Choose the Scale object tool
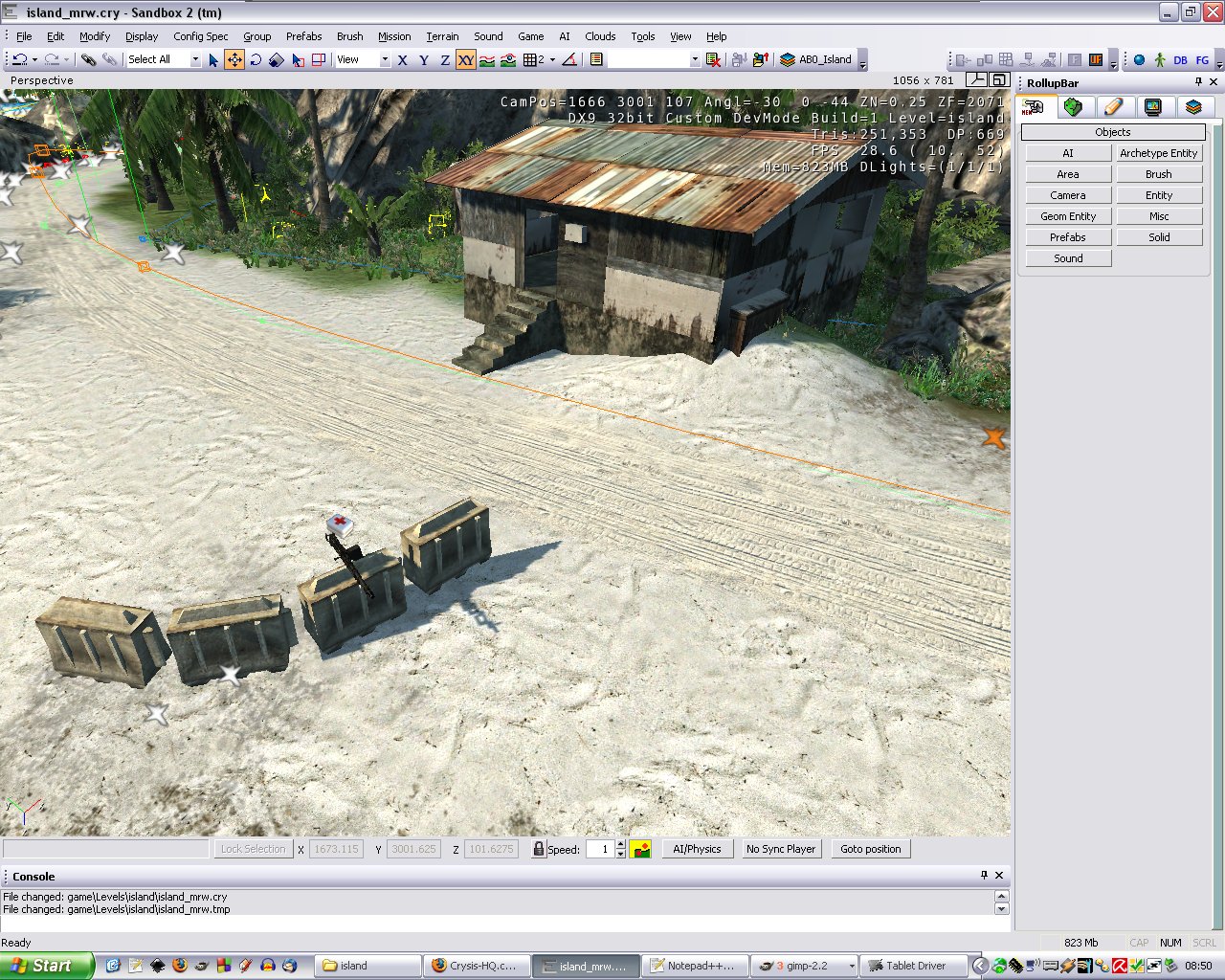Image resolution: width=1225 pixels, height=980 pixels. click(x=277, y=59)
